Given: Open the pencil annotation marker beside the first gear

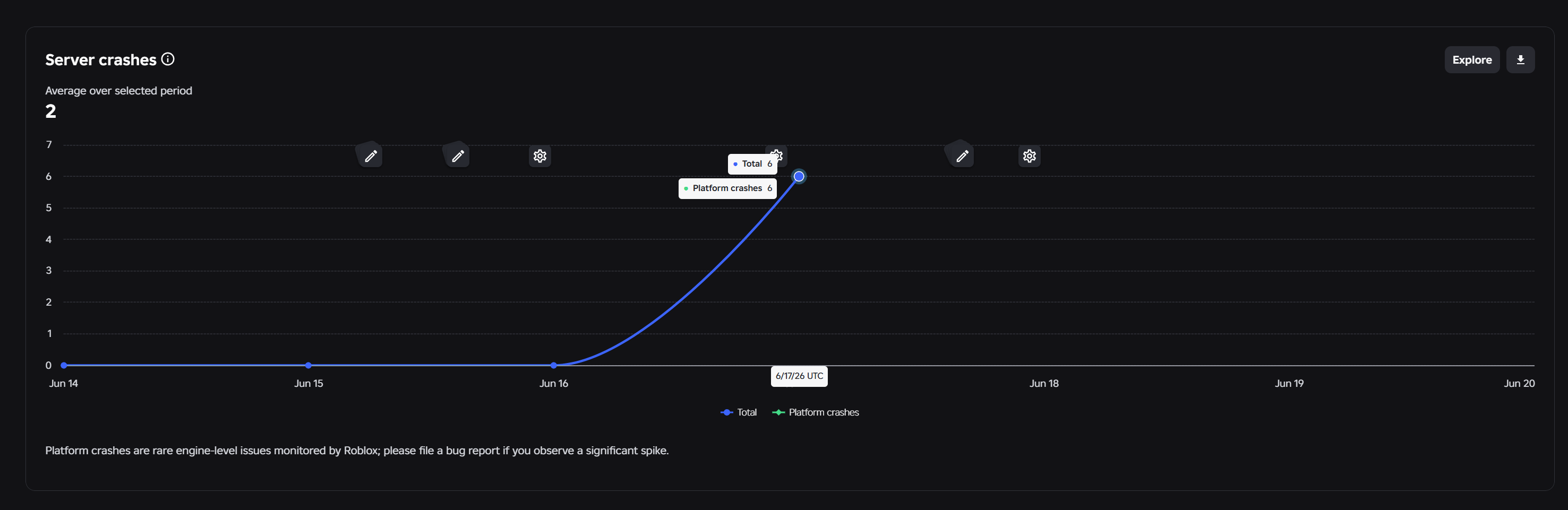Looking at the screenshot, I should (x=458, y=156).
